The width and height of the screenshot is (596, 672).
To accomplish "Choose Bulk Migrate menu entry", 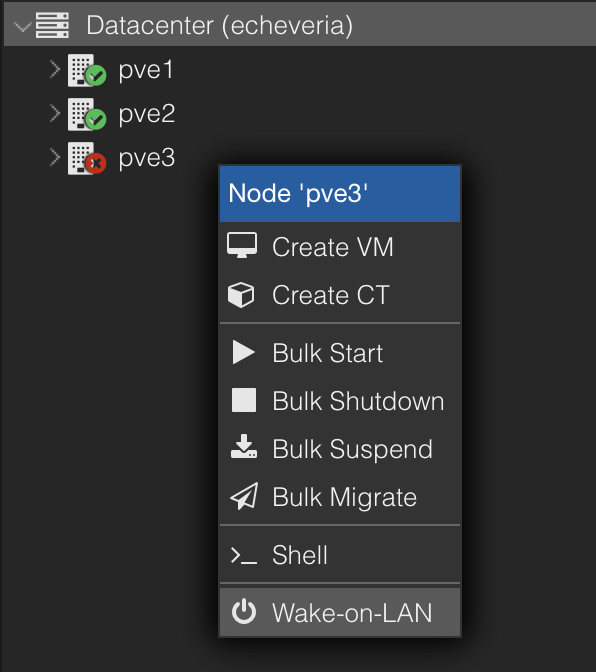I will click(340, 497).
